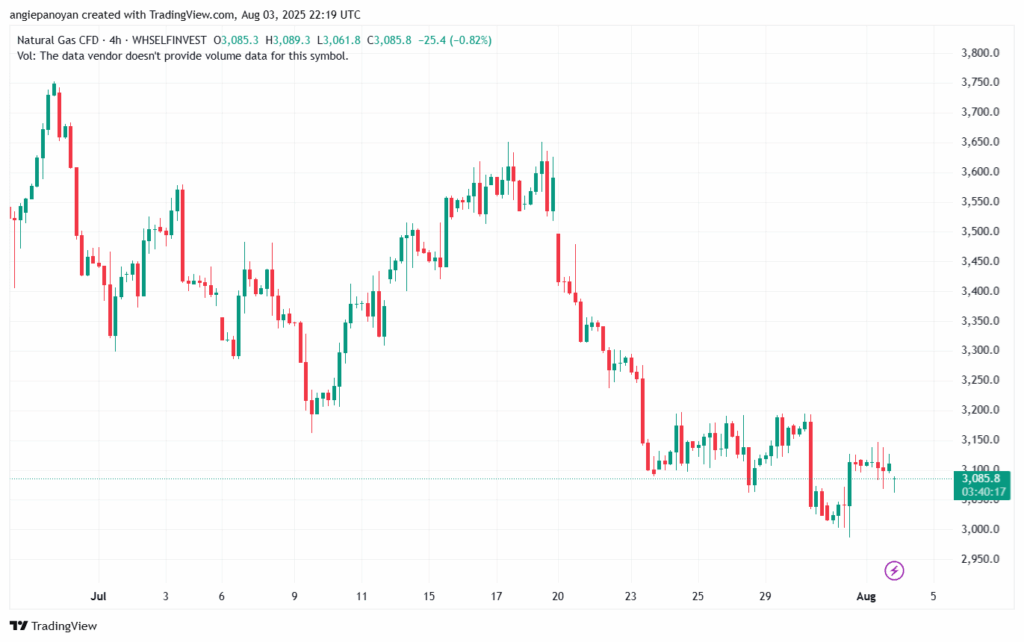The width and height of the screenshot is (1024, 642).
Task: Click the TradingView logo at bottom left
Action: [x=54, y=626]
